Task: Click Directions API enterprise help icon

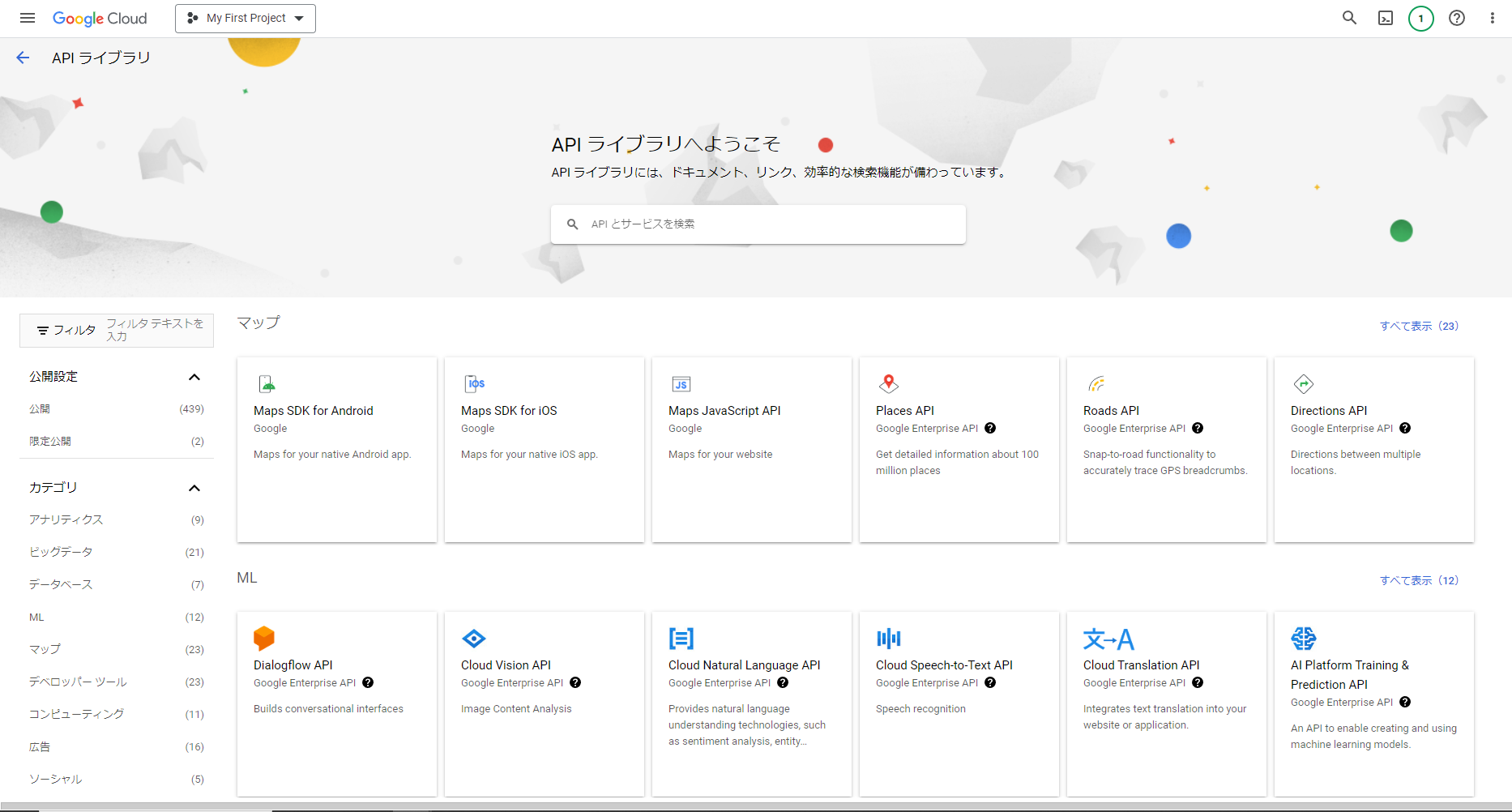Action: (x=1405, y=428)
